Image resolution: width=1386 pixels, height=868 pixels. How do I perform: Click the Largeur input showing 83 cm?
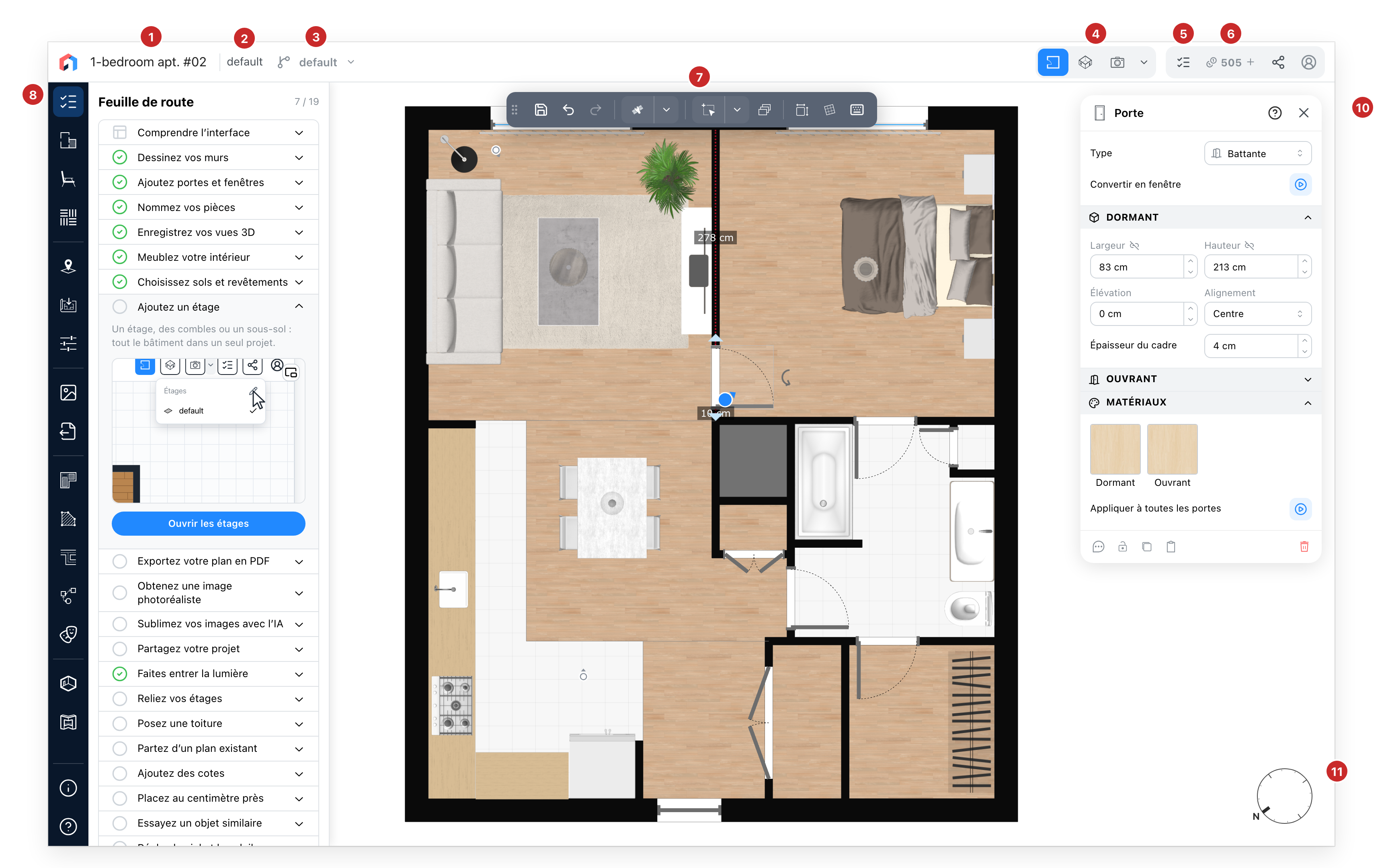[x=1136, y=266]
